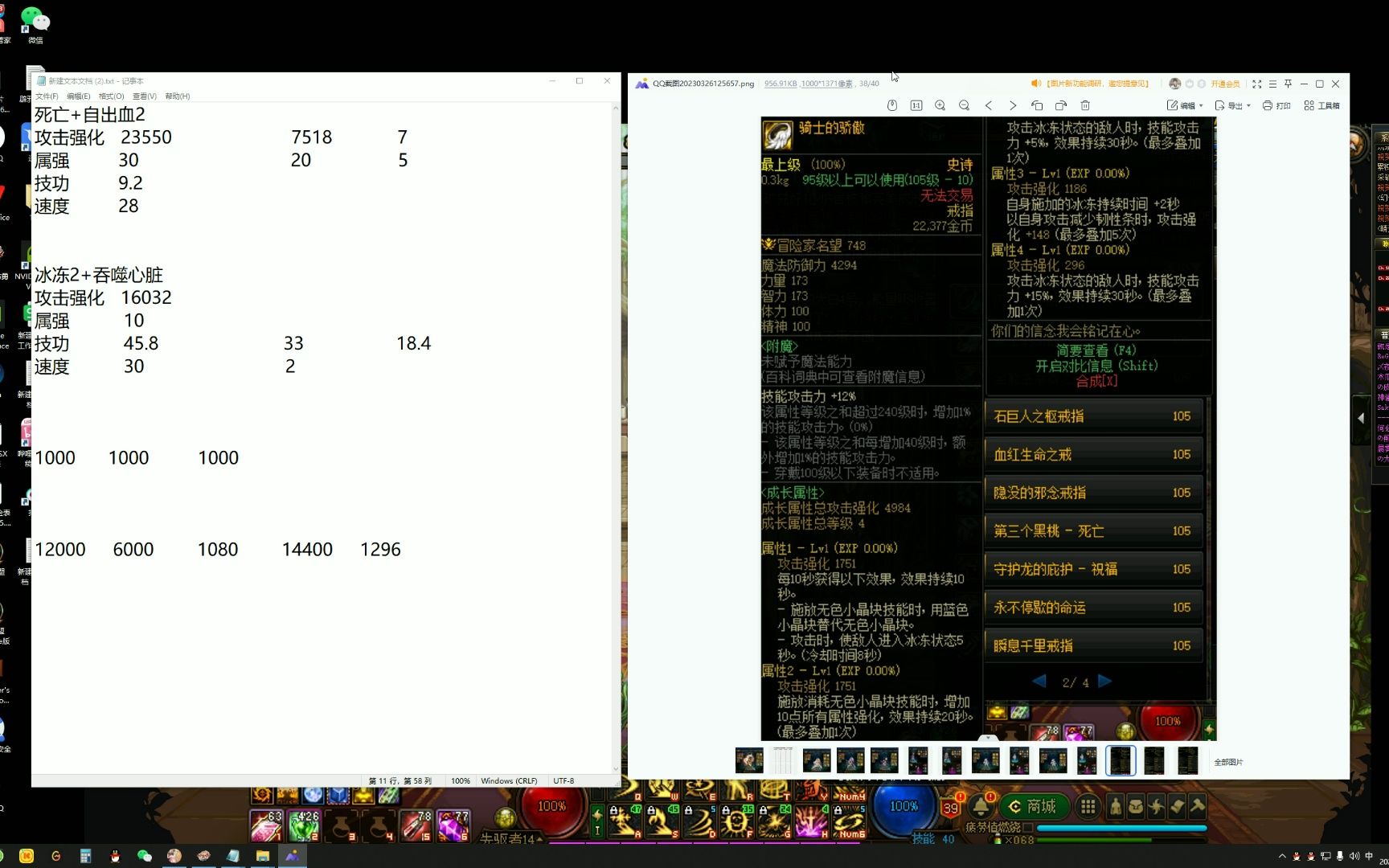Click the 第三个黑桃 - 死亡 list entry

[x=1093, y=531]
